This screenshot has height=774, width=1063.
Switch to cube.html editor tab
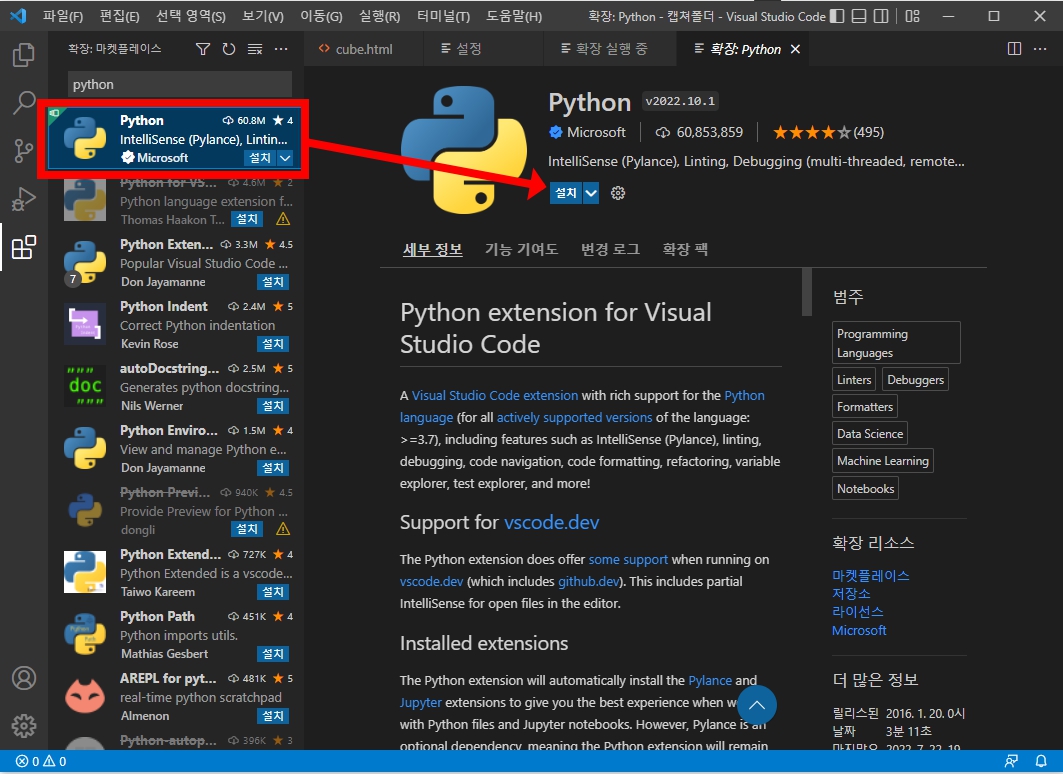pos(363,49)
